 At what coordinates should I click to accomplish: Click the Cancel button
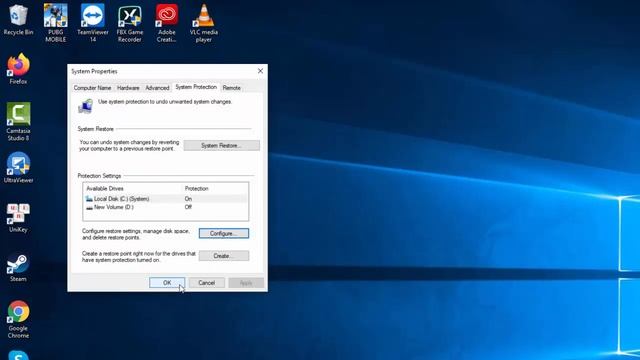pyautogui.click(x=207, y=283)
